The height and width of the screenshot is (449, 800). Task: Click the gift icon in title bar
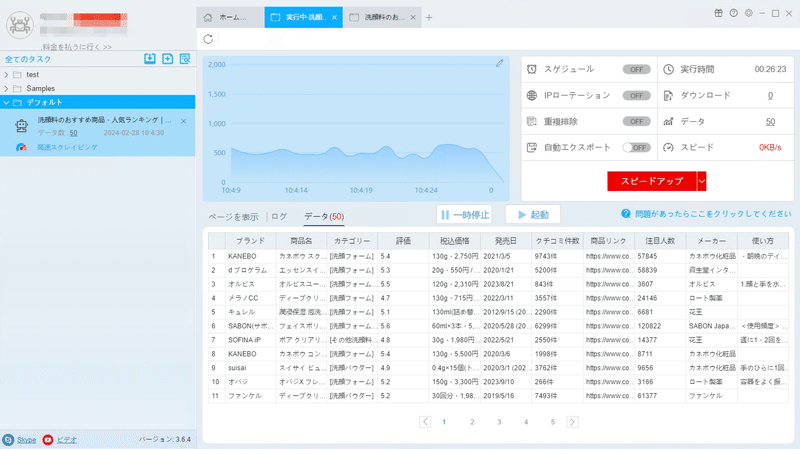pyautogui.click(x=718, y=13)
